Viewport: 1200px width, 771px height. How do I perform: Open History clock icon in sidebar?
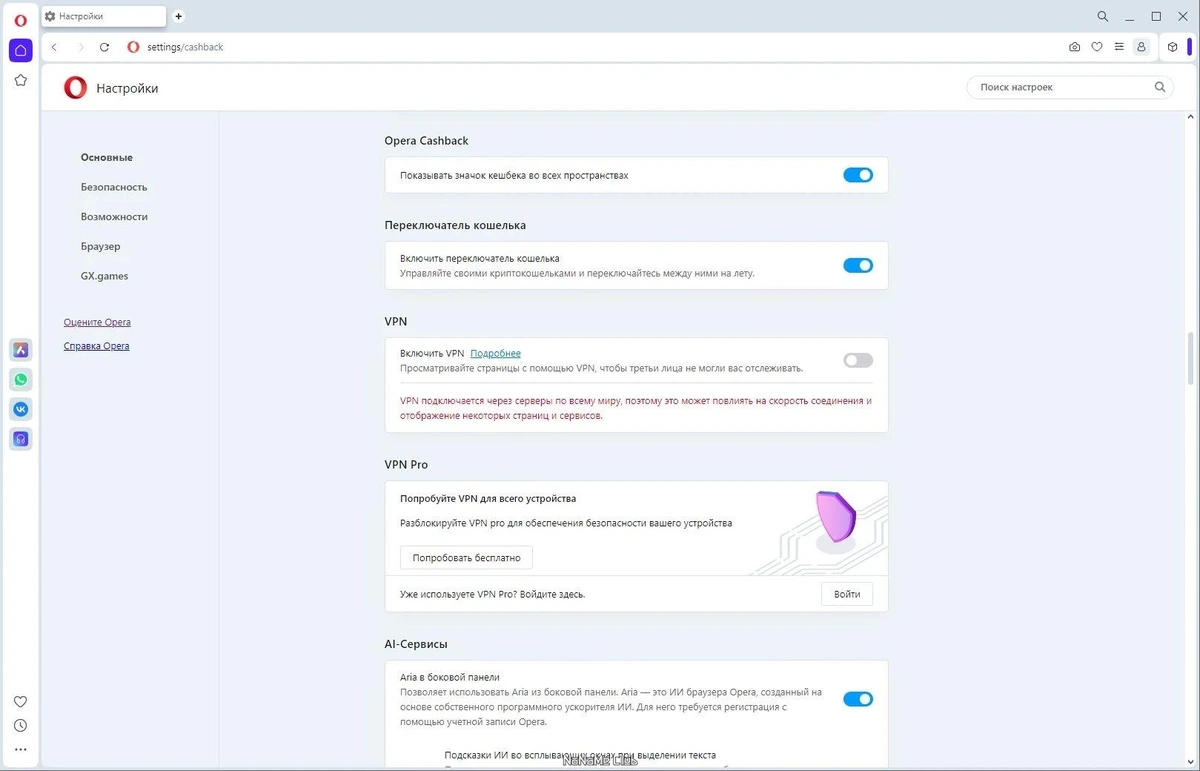click(20, 726)
